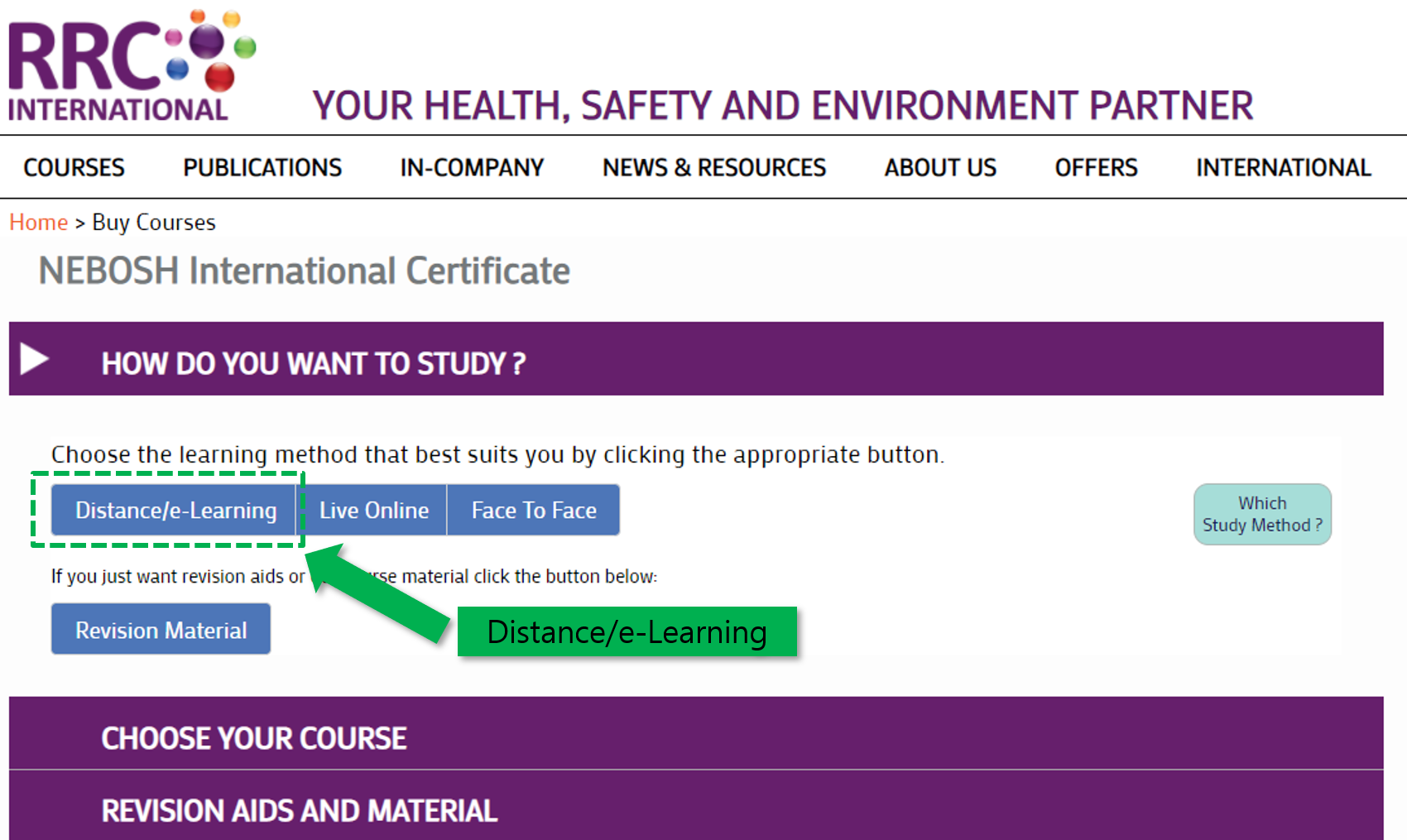The width and height of the screenshot is (1407, 840).
Task: Select the Live Online study button
Action: click(373, 510)
